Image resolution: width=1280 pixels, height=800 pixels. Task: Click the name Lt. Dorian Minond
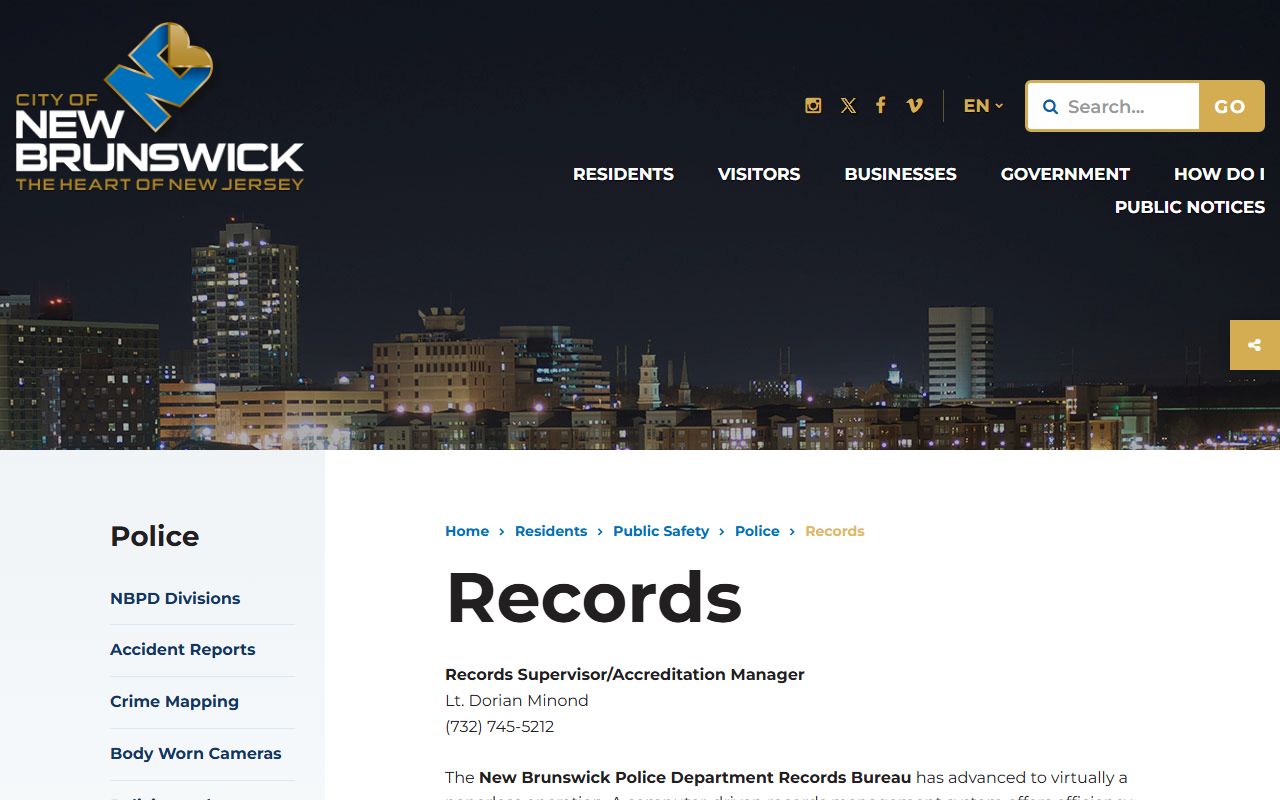click(517, 700)
